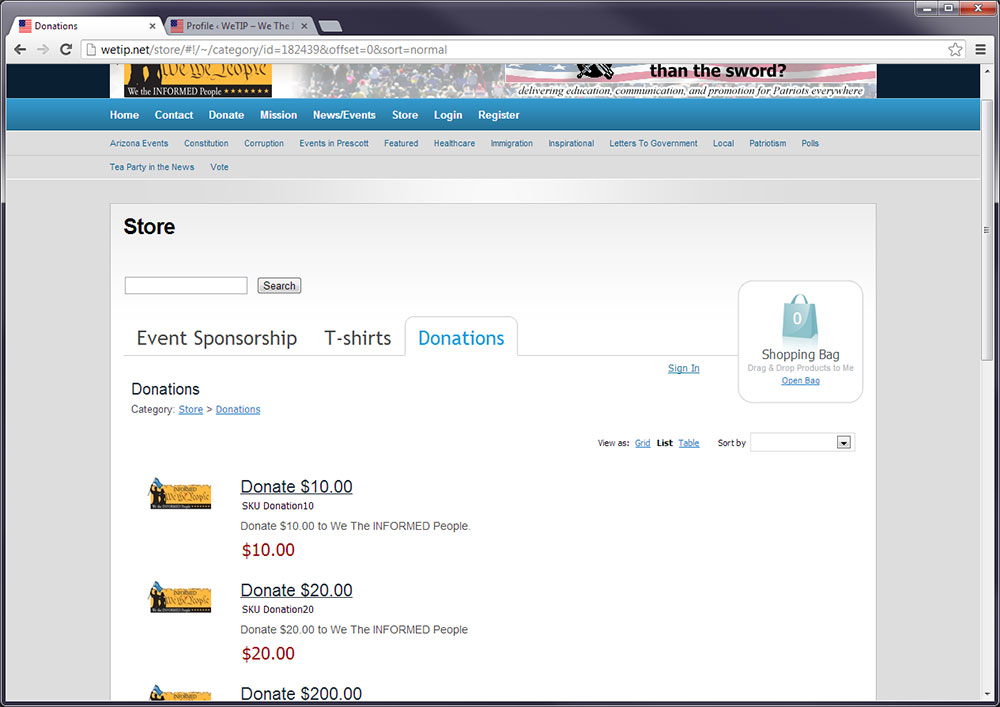Open Letters To Government category

point(653,143)
